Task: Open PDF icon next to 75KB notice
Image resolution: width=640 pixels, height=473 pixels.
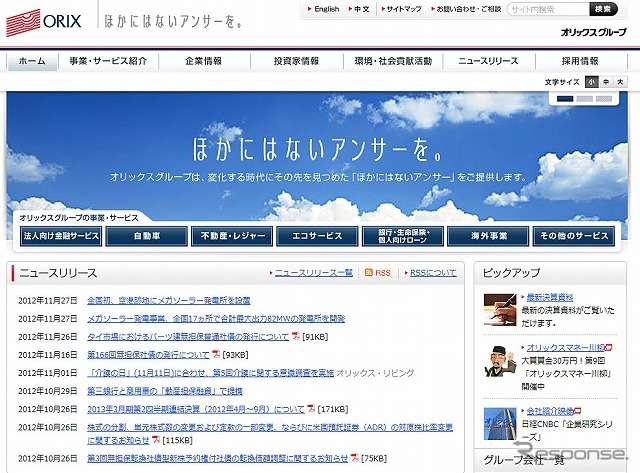Action: click(355, 457)
